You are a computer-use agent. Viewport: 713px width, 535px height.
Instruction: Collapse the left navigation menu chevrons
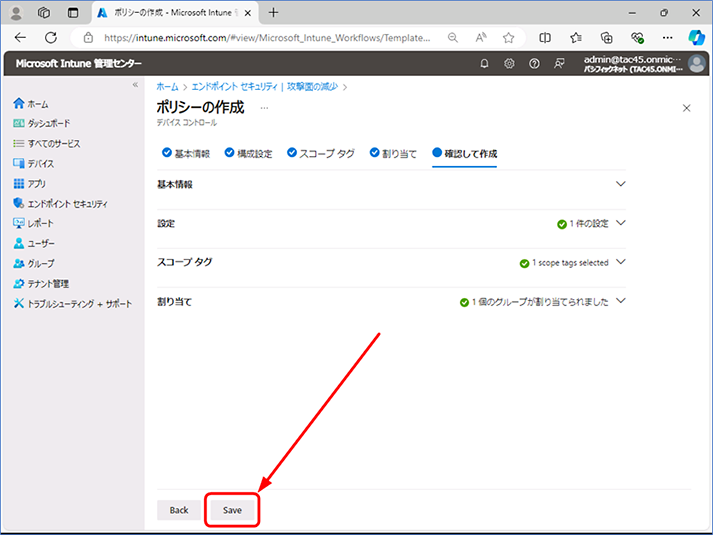point(135,85)
